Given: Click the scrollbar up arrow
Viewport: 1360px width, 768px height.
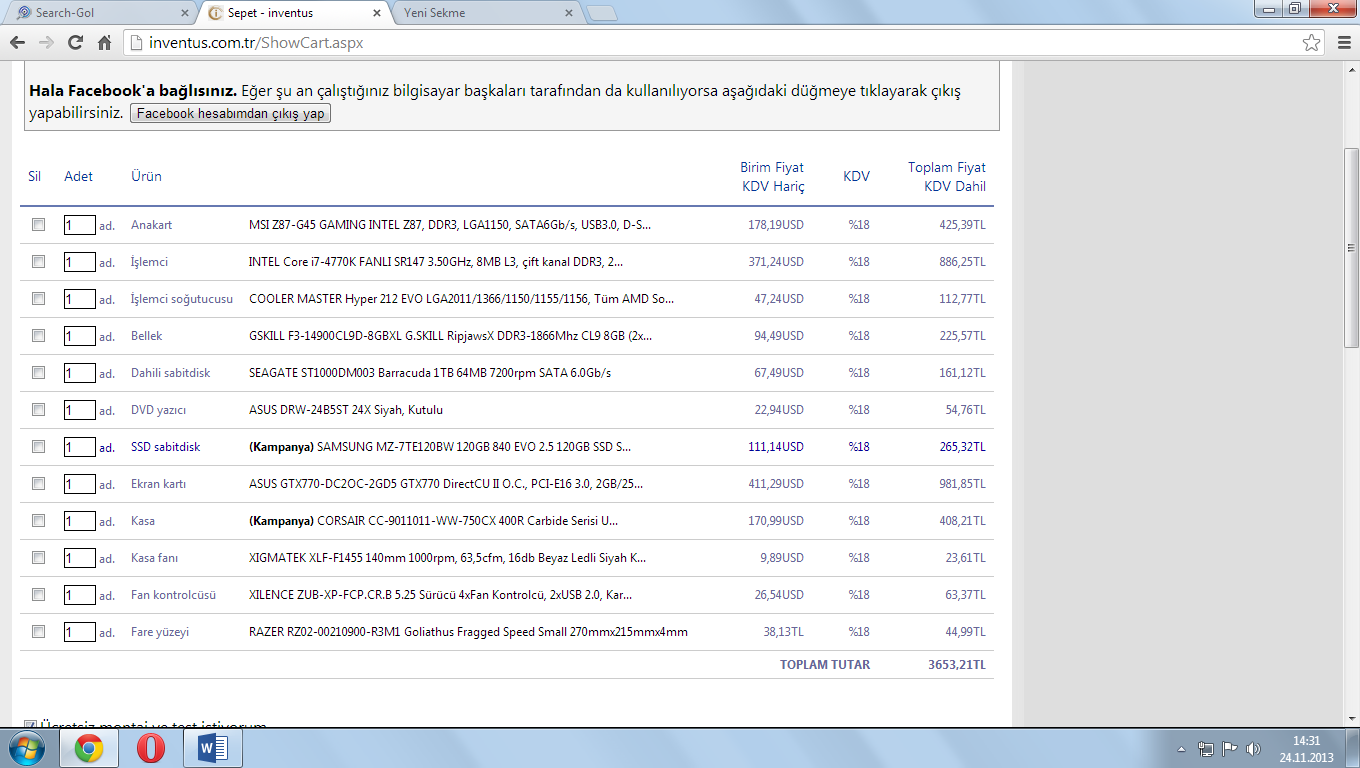Looking at the screenshot, I should (1351, 68).
